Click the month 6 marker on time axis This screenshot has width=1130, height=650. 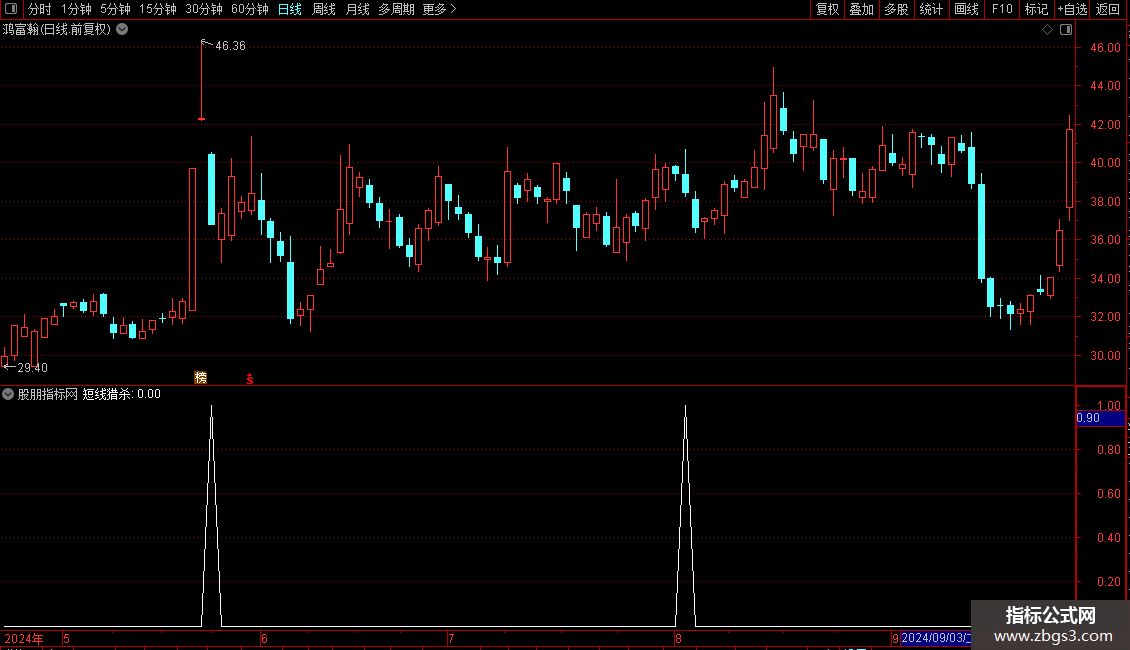pos(264,638)
